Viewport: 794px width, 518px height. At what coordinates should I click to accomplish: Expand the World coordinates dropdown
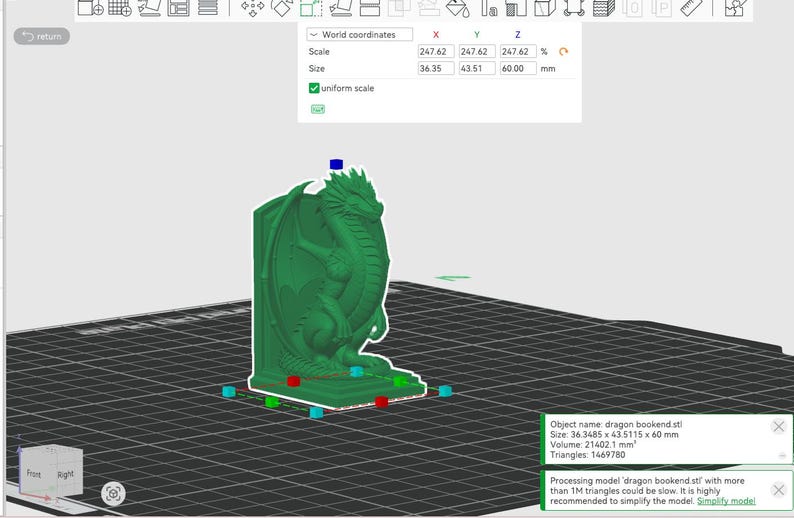click(x=359, y=34)
